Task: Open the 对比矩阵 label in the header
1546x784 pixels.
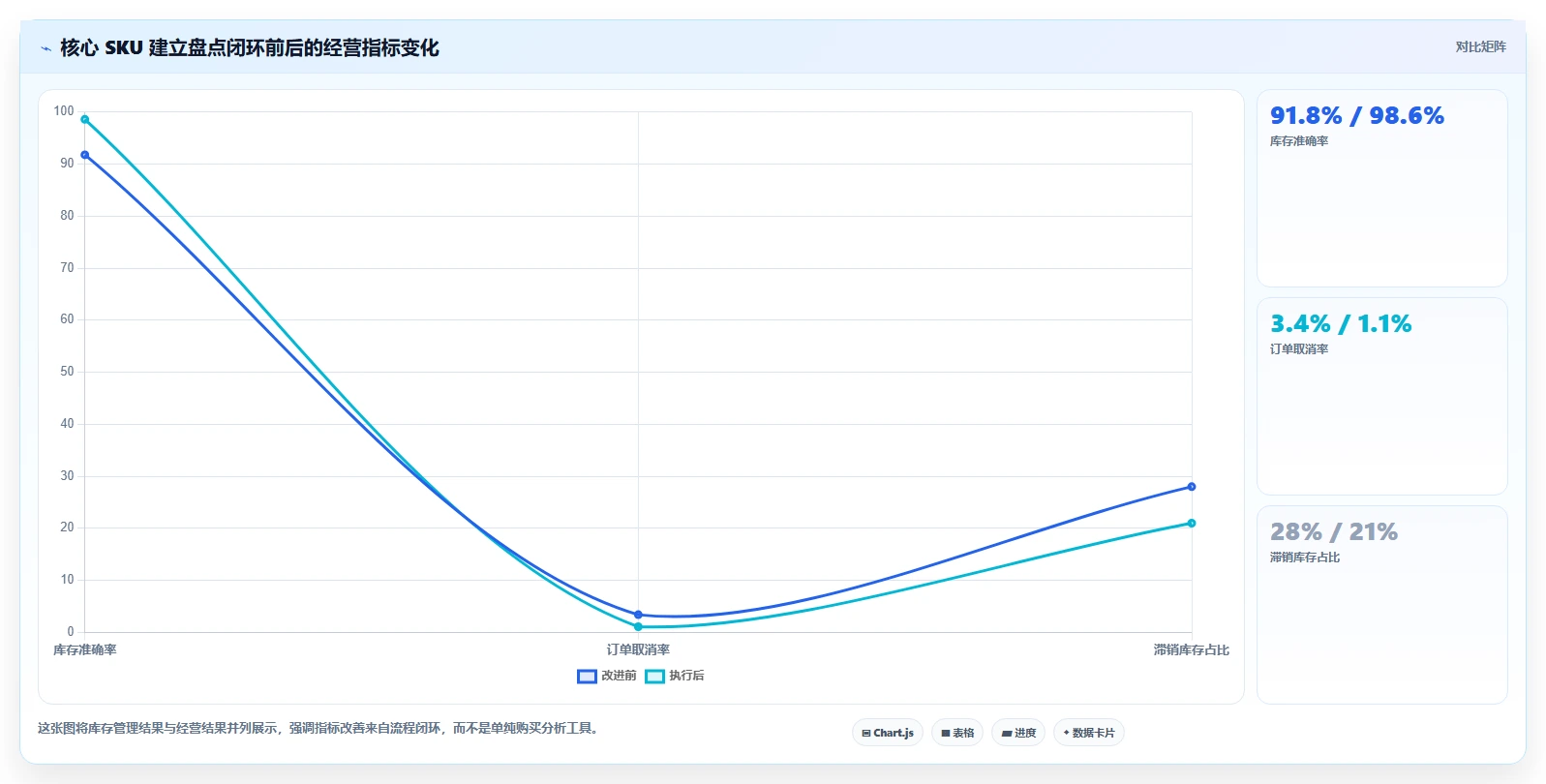Action: pos(1480,46)
